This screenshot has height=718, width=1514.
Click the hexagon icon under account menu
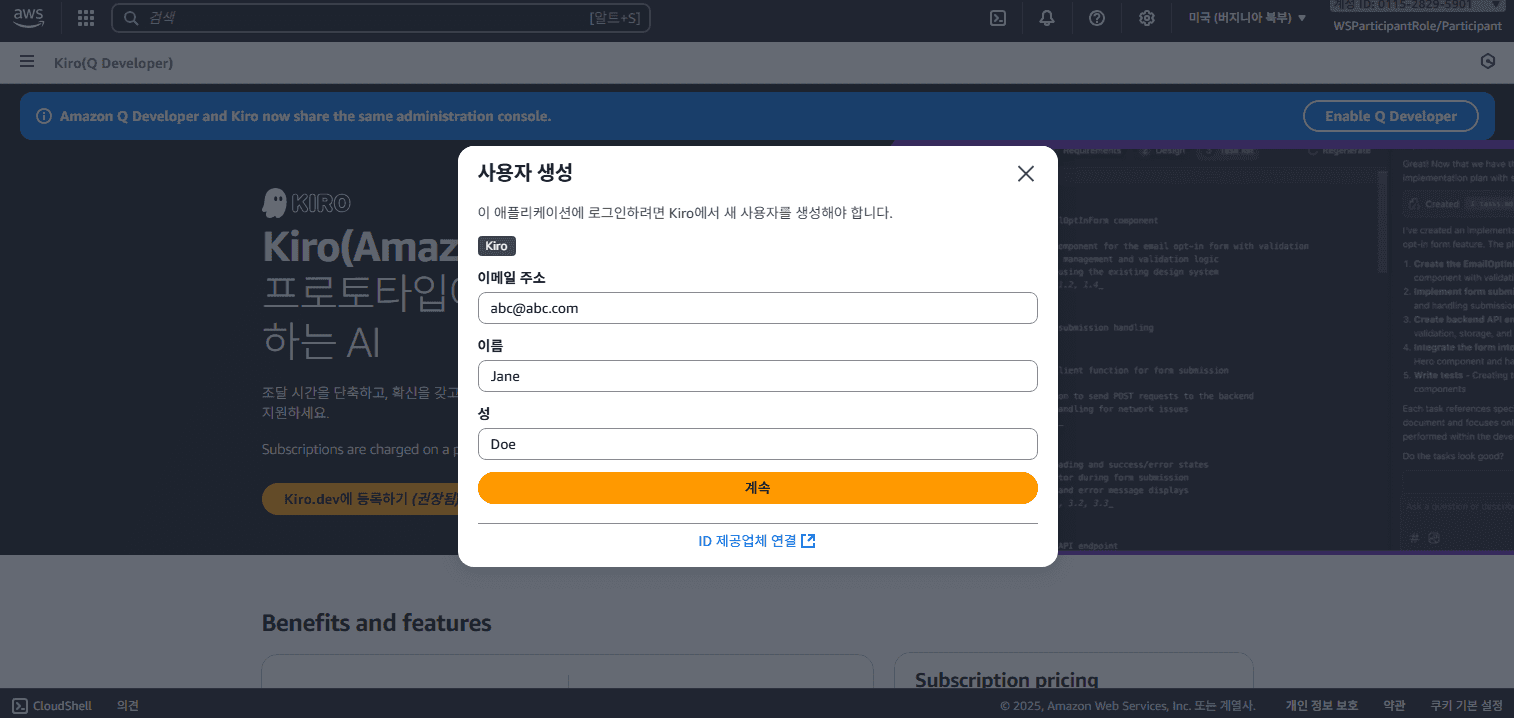[x=1488, y=62]
